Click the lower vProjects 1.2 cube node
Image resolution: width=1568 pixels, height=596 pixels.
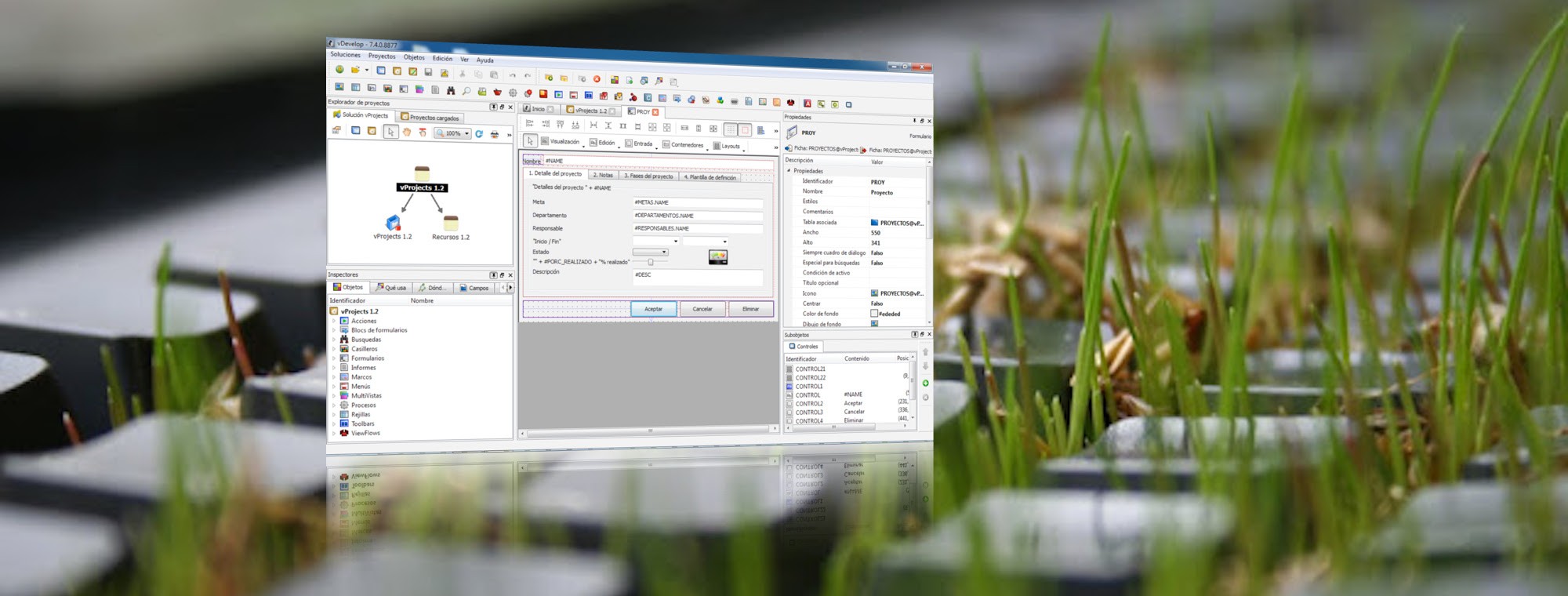coord(393,228)
